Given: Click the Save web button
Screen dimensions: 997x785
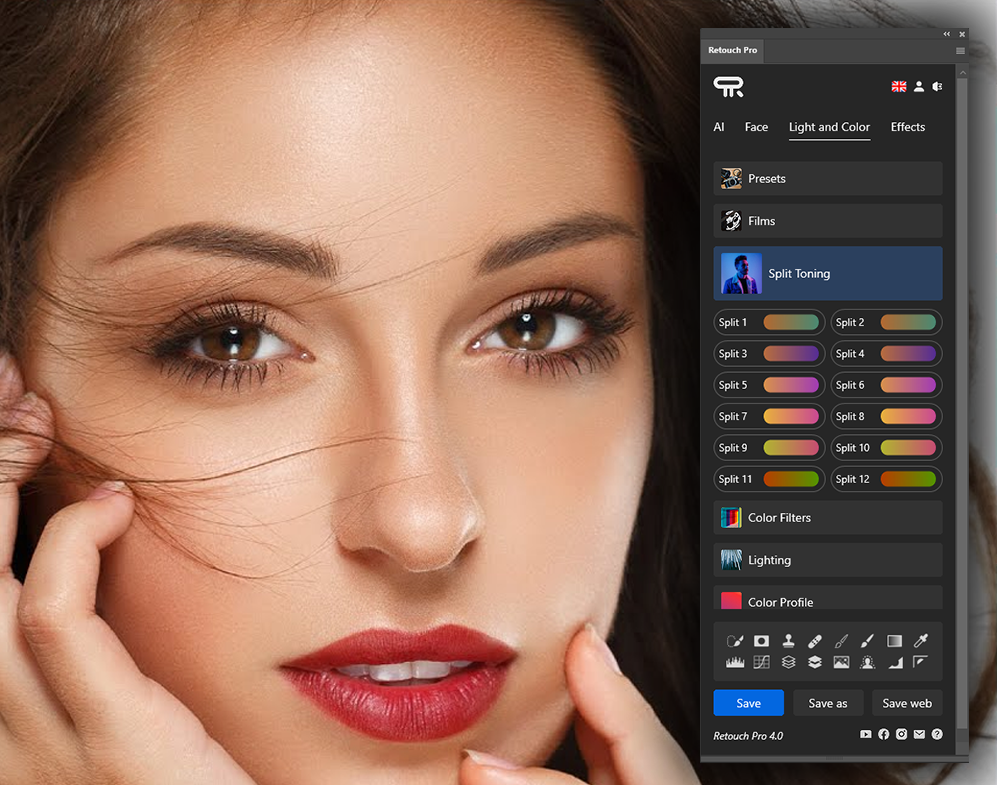Looking at the screenshot, I should 907,703.
